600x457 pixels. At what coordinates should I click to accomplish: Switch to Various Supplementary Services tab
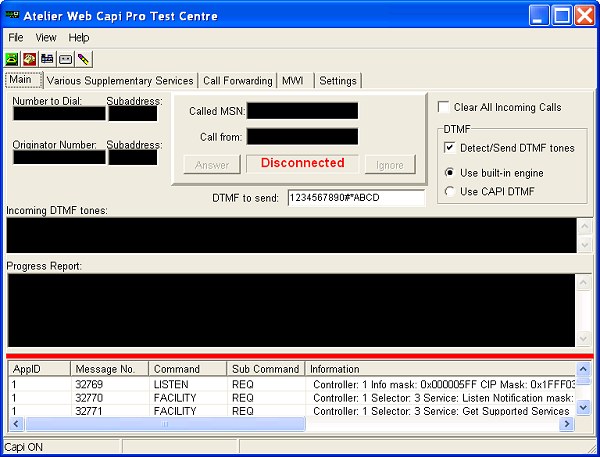(120, 81)
